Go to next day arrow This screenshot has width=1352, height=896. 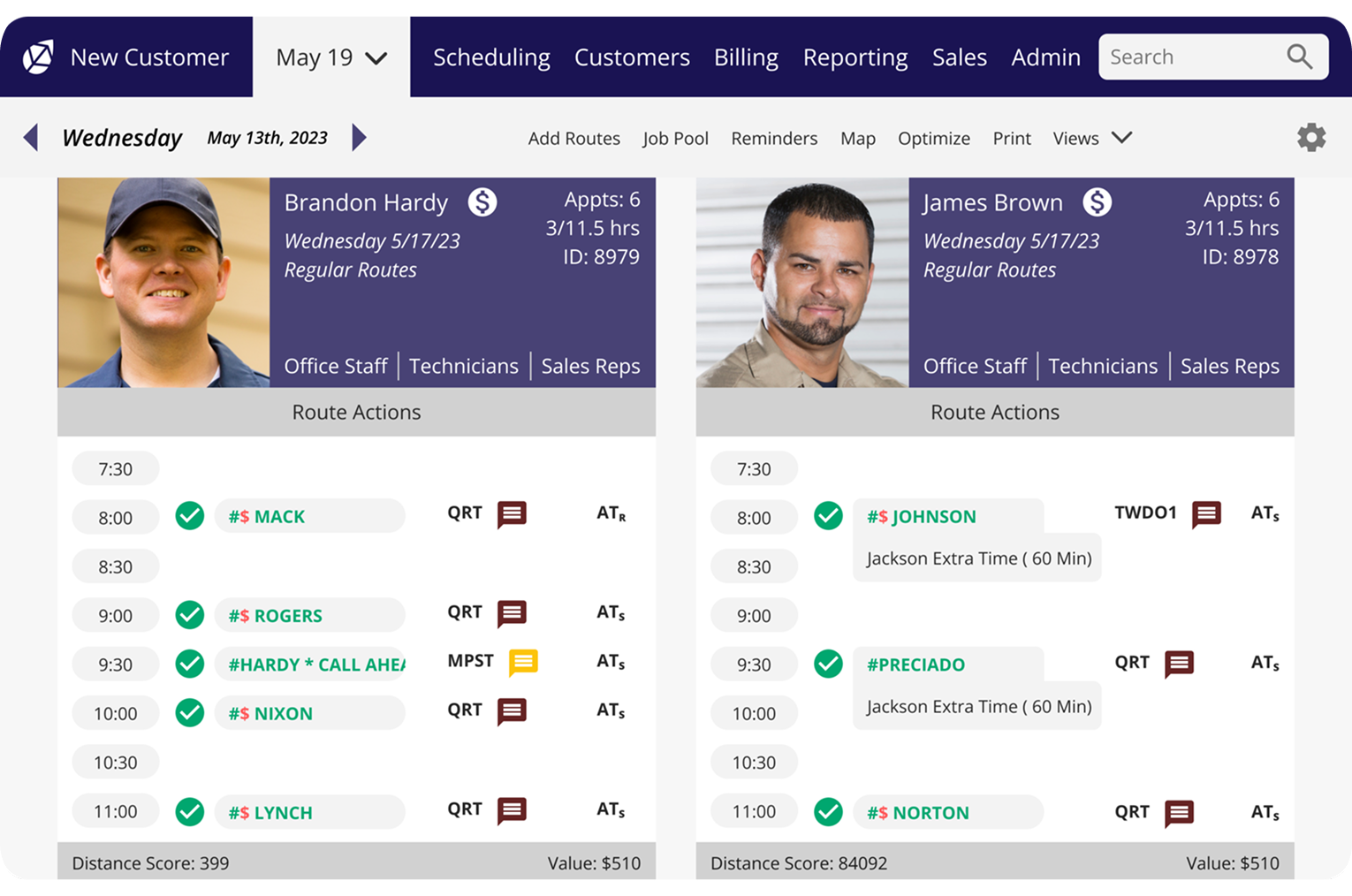pyautogui.click(x=359, y=138)
